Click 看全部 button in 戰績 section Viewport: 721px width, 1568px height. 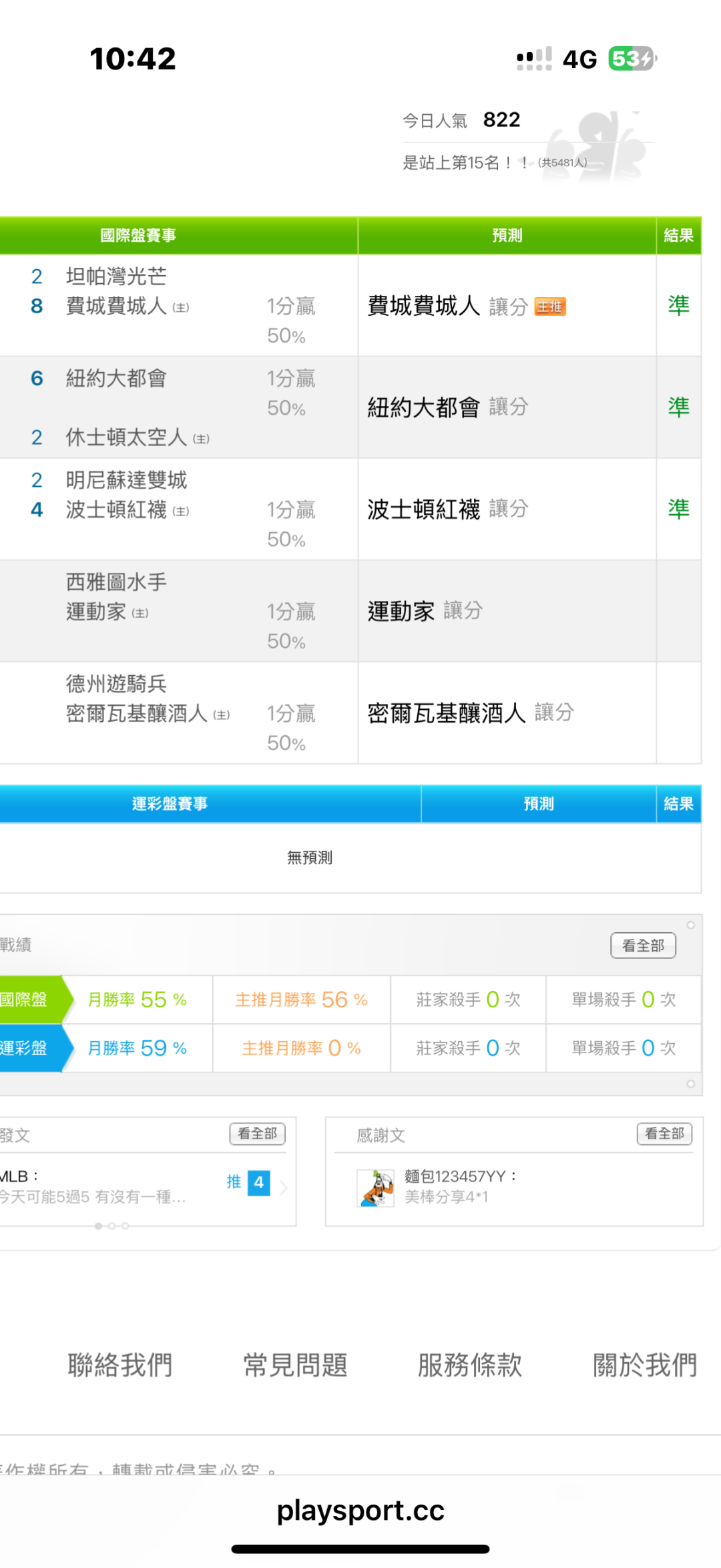643,946
